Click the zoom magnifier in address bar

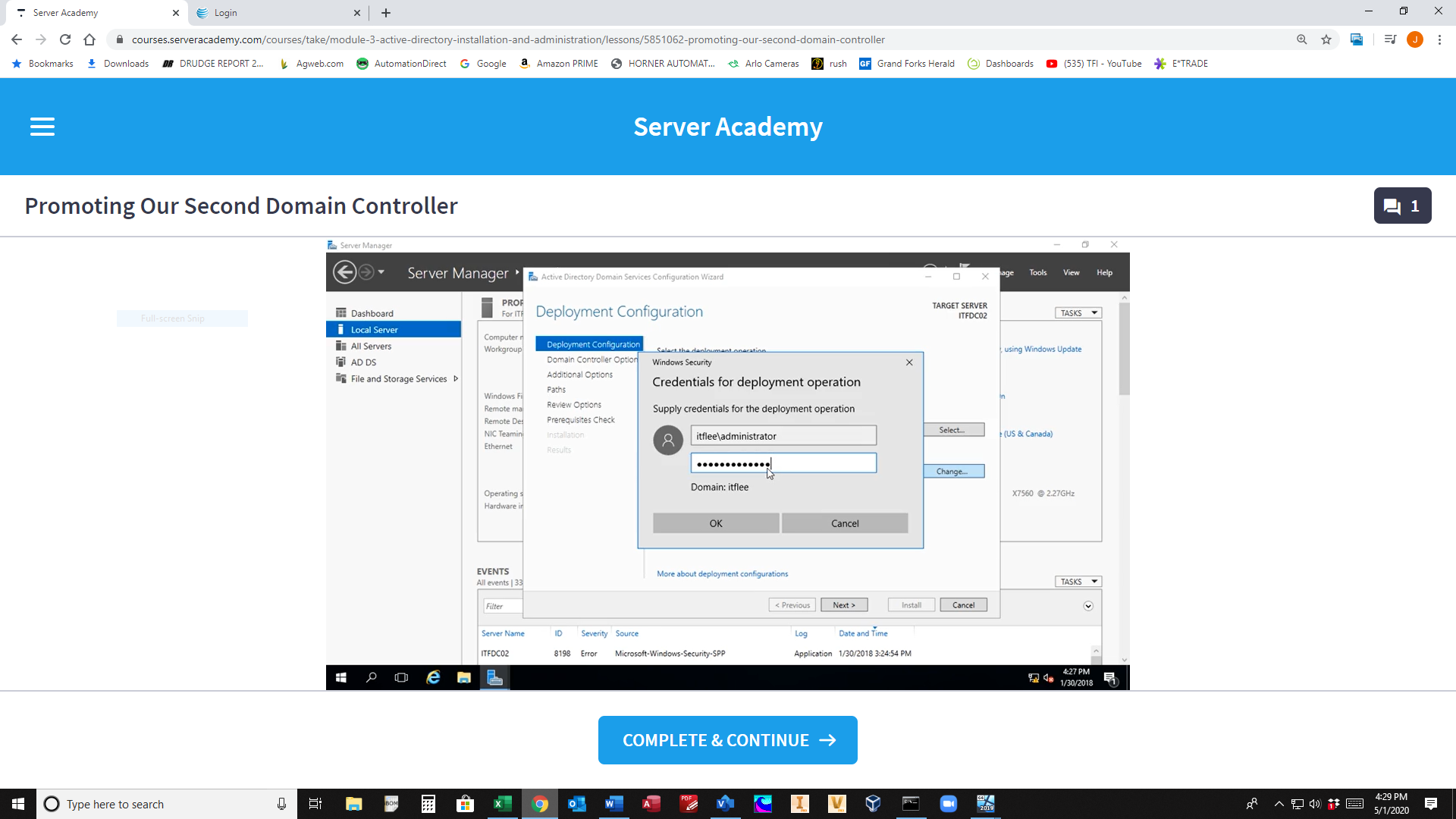coord(1302,39)
